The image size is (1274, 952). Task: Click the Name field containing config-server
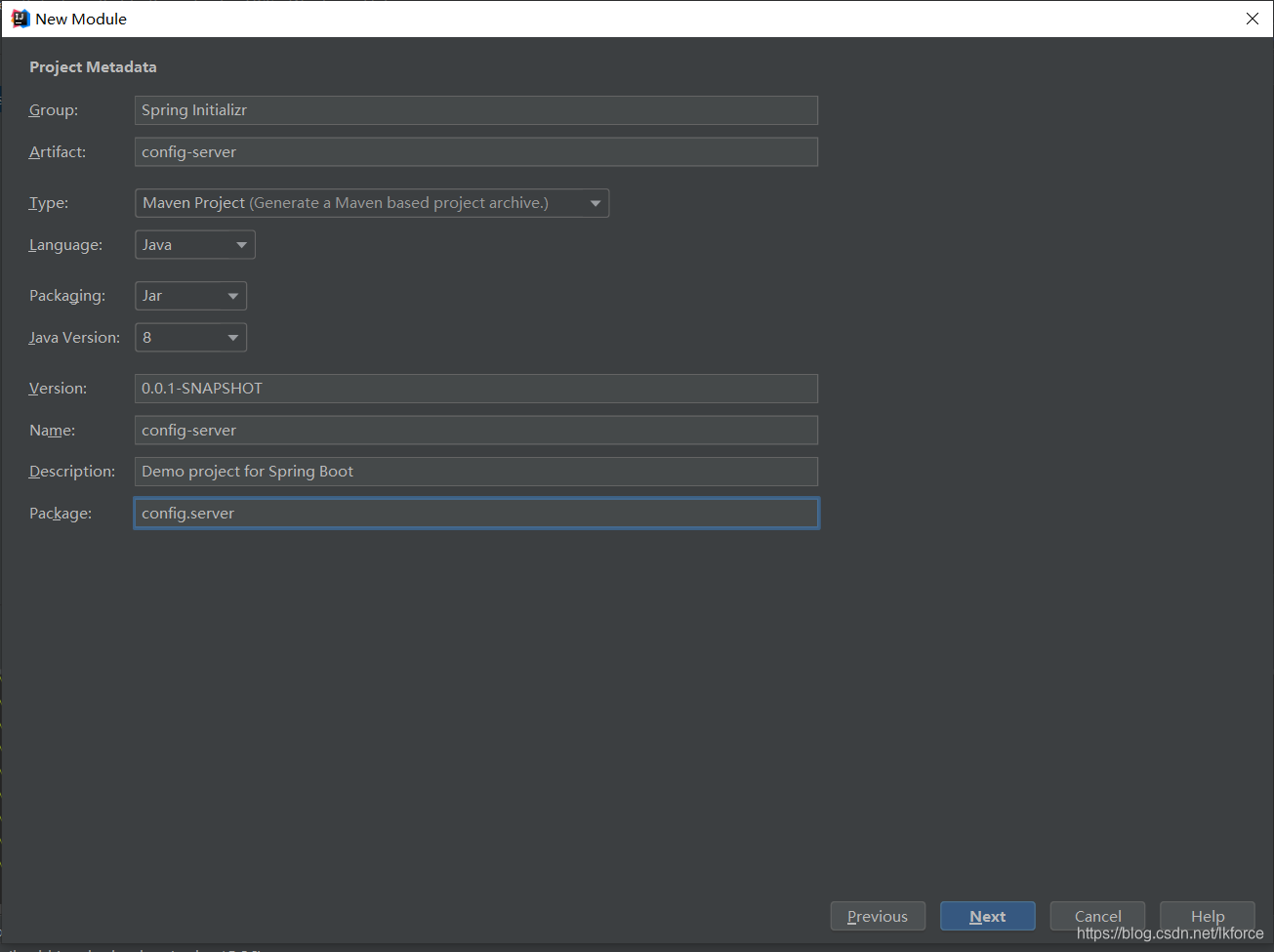click(x=476, y=431)
